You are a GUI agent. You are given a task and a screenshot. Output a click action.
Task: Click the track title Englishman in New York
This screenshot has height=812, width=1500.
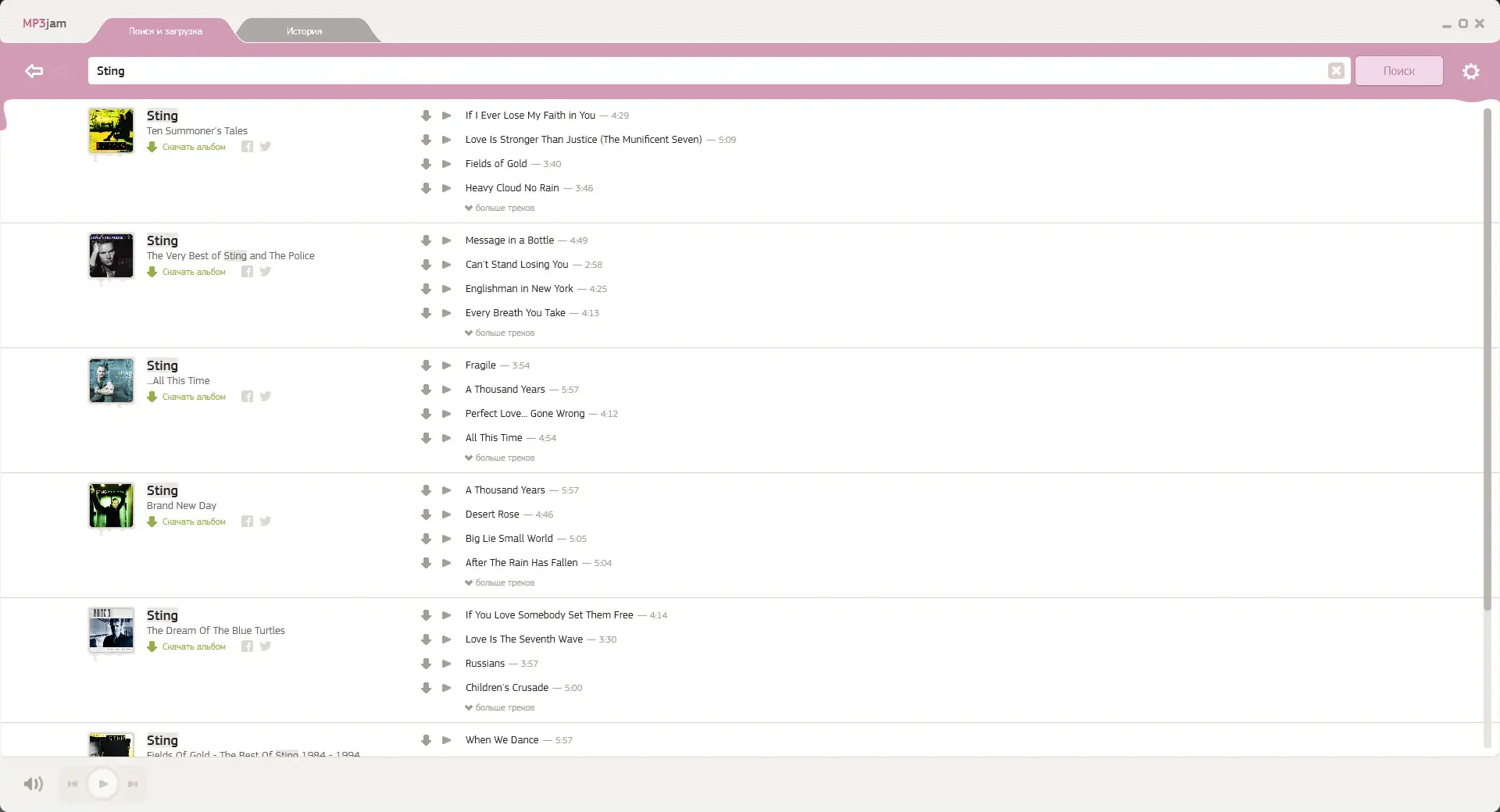pyautogui.click(x=520, y=289)
